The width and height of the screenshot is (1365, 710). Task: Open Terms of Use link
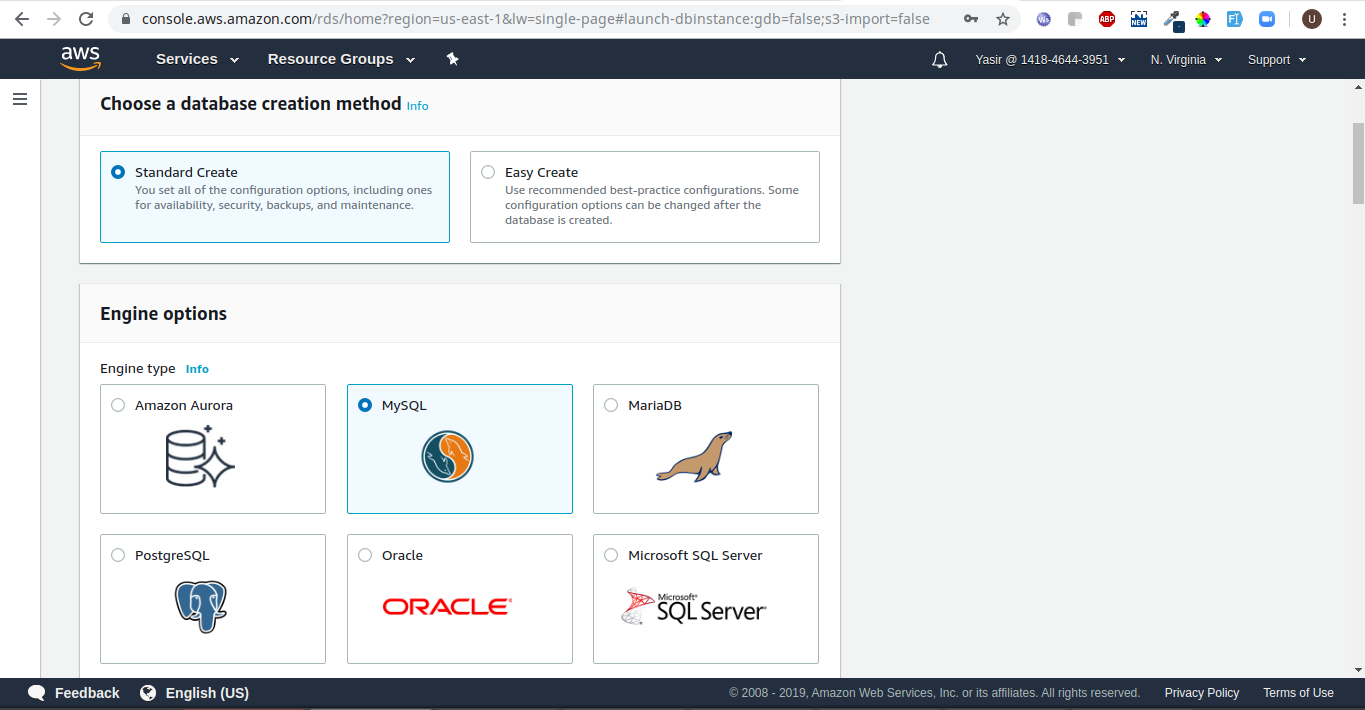coord(1298,693)
